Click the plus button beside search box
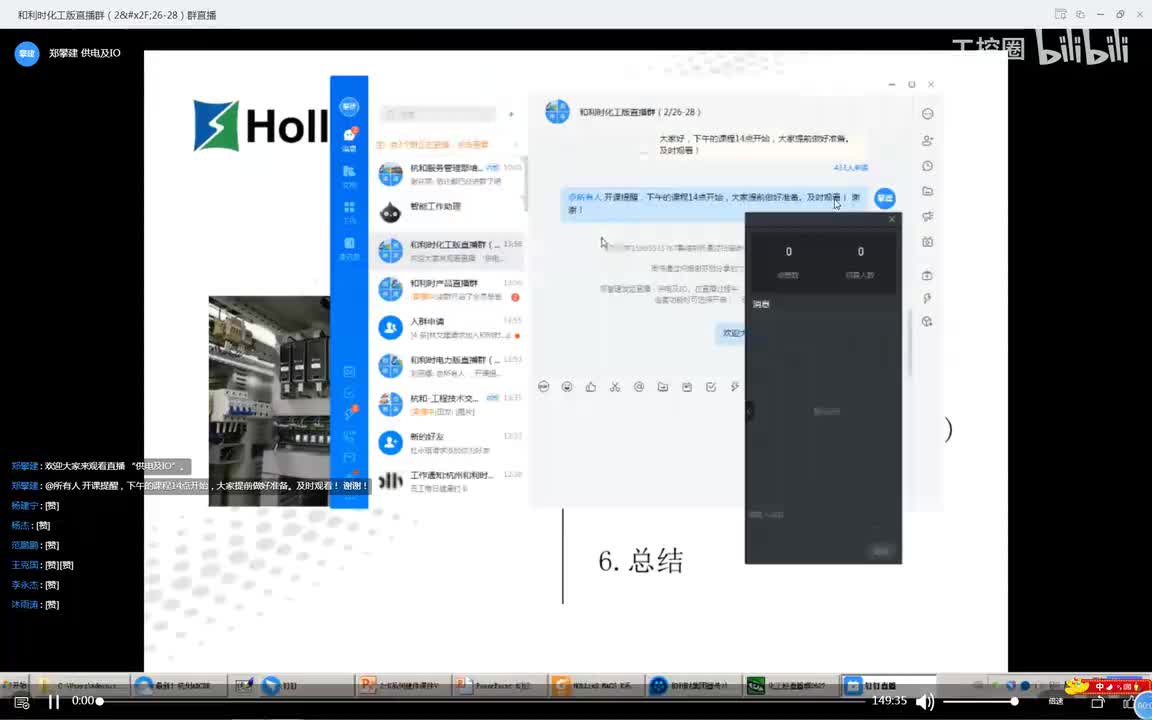Image resolution: width=1152 pixels, height=720 pixels. pyautogui.click(x=511, y=114)
